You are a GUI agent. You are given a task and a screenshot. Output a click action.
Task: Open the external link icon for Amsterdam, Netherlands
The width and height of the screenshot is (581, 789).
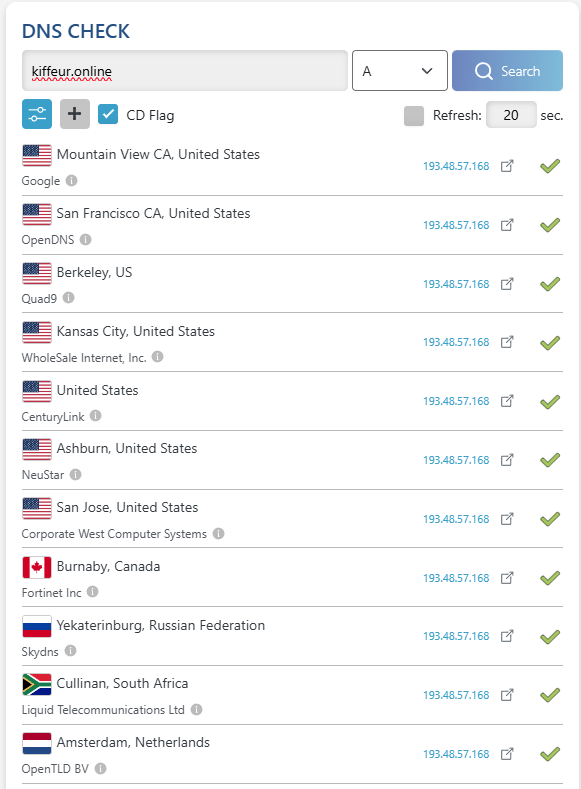coord(507,754)
